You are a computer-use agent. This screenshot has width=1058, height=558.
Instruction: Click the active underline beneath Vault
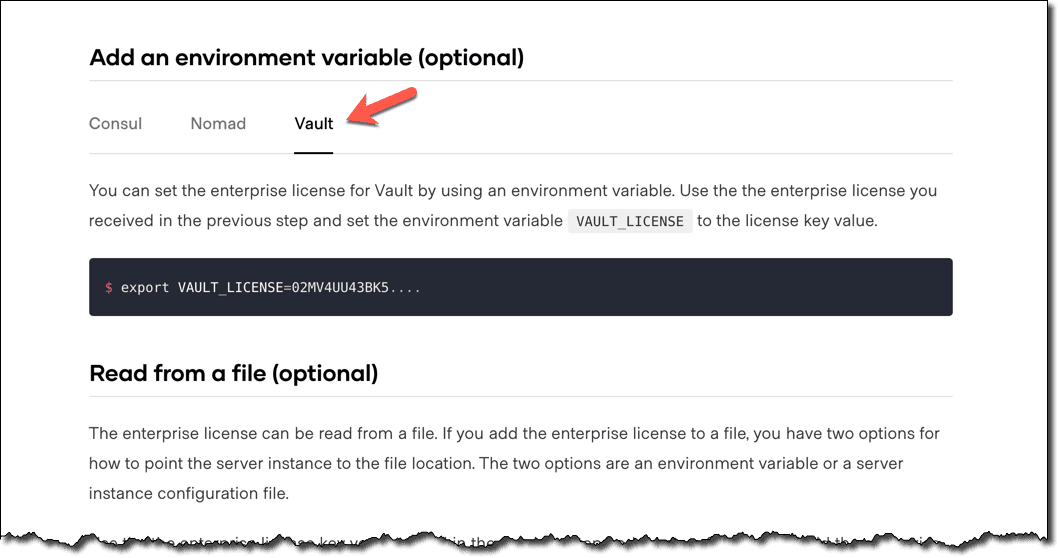coord(313,152)
